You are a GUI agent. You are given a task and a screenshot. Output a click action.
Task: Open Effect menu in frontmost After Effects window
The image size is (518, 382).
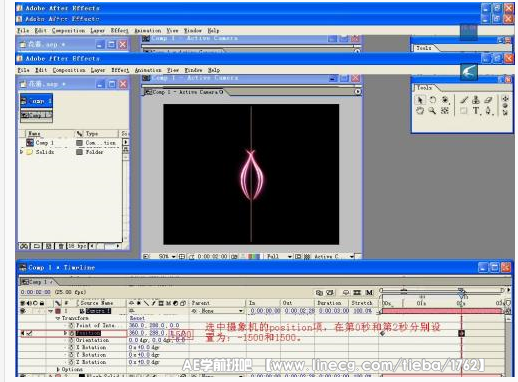click(x=120, y=70)
